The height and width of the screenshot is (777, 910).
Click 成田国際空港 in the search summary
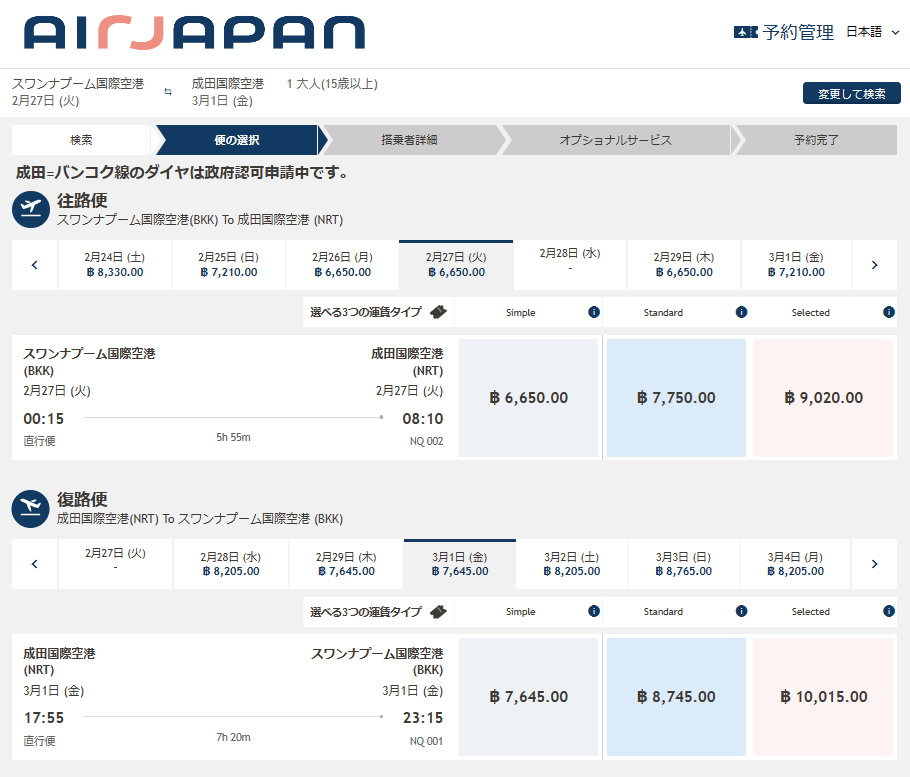pos(228,84)
